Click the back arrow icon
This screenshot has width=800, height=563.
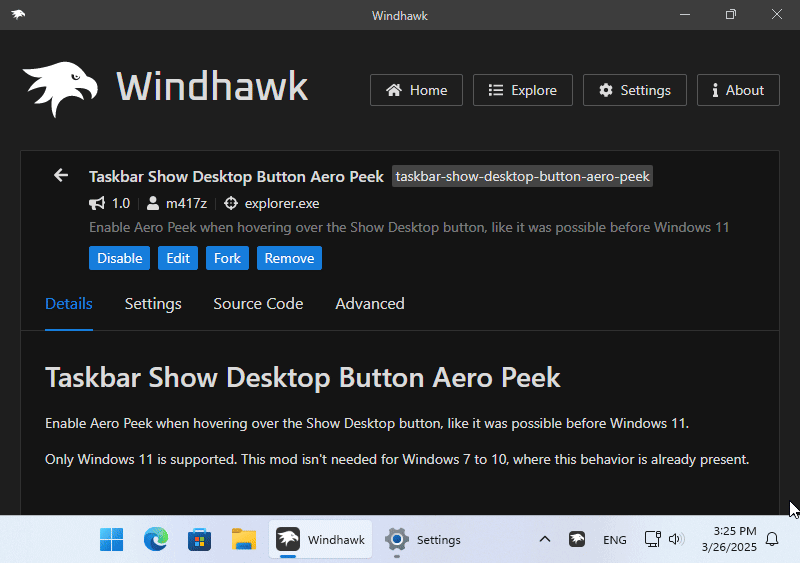61,176
